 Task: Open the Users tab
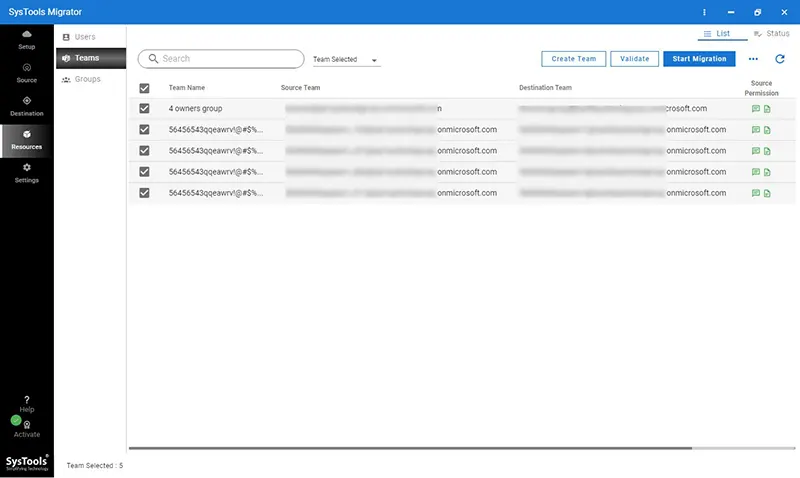(x=91, y=37)
